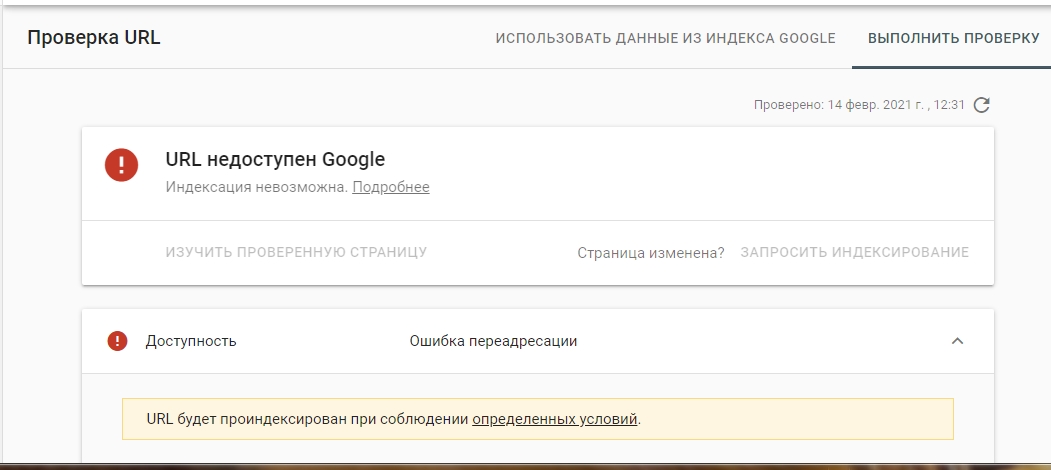This screenshot has width=1051, height=470.
Task: Click the 'Проверка URL' panel title
Action: (x=93, y=38)
